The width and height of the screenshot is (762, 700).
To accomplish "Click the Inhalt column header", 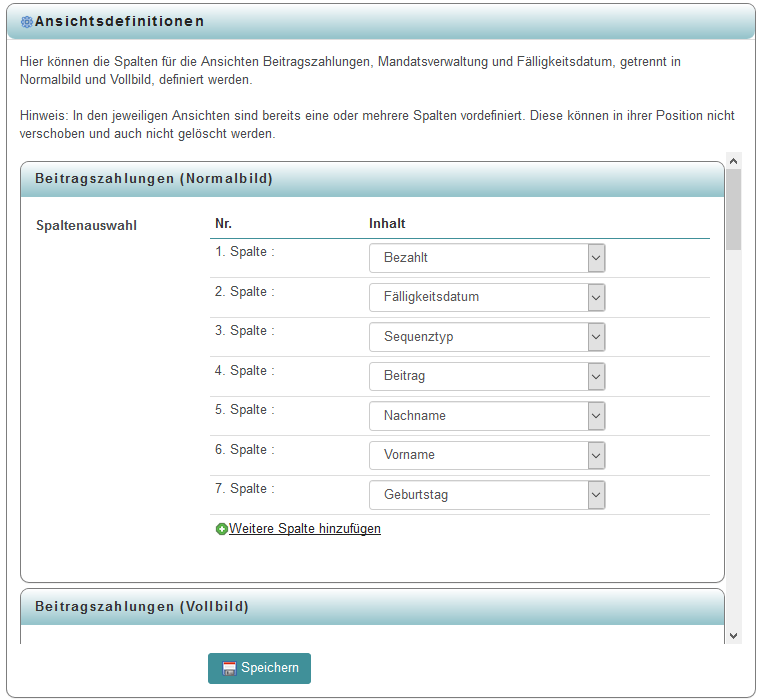I will [x=387, y=224].
